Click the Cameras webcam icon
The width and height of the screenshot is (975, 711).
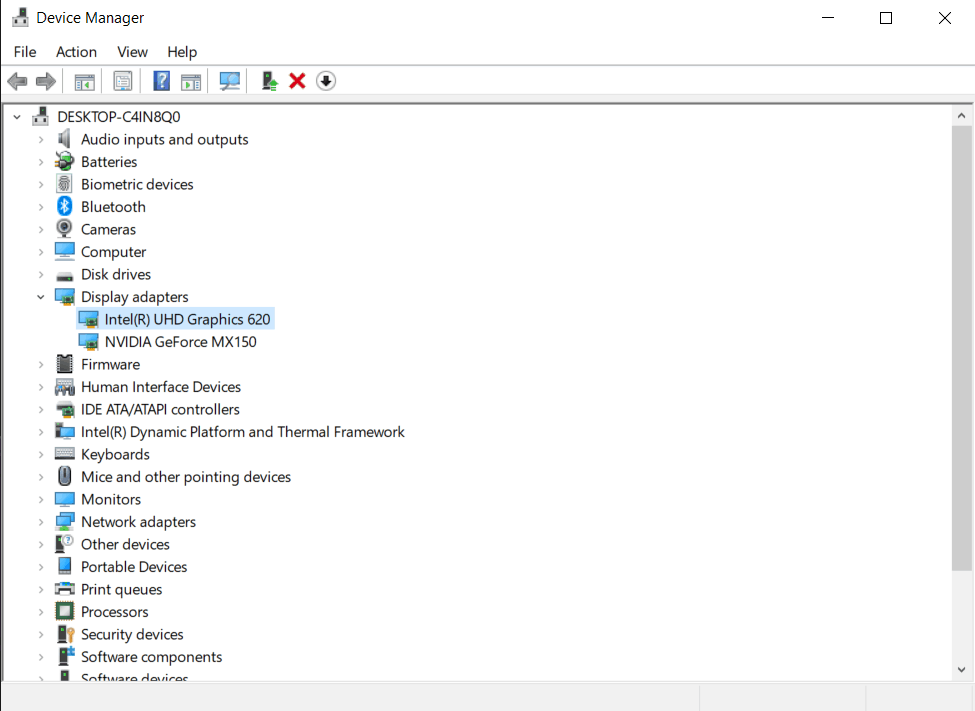64,229
